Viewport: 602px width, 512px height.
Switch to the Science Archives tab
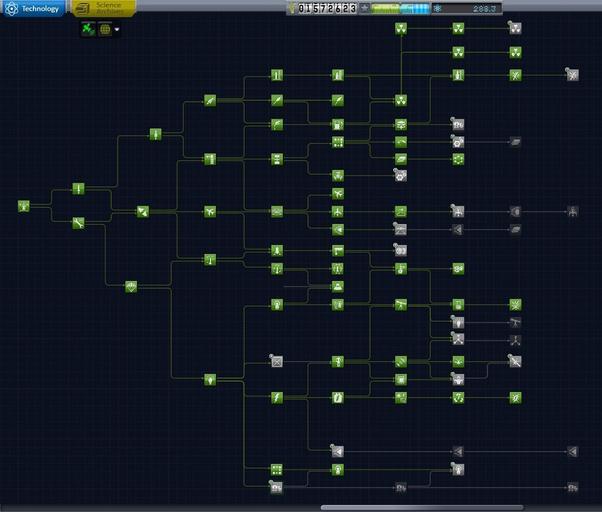104,8
